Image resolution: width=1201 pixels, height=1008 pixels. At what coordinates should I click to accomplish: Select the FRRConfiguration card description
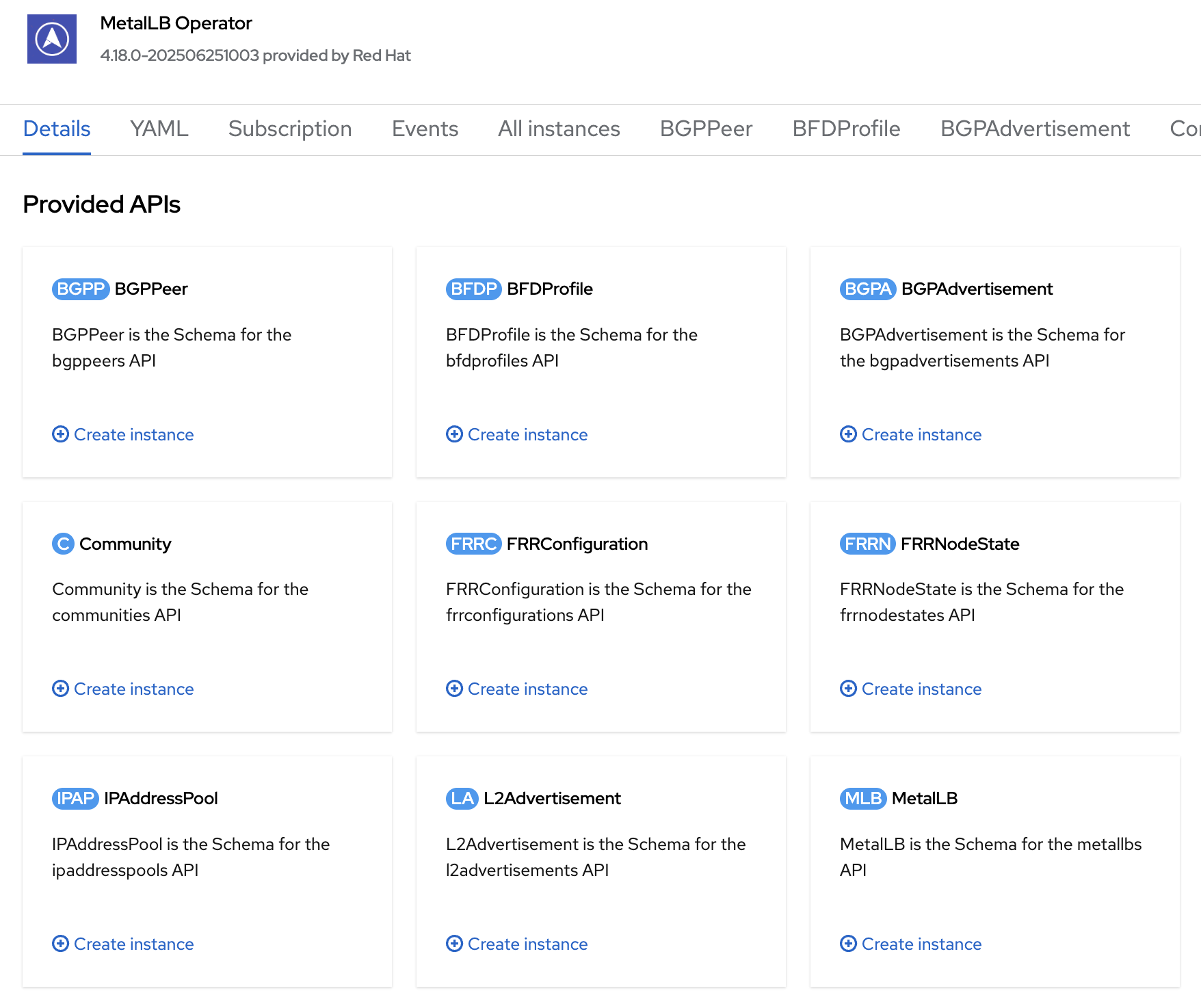598,602
